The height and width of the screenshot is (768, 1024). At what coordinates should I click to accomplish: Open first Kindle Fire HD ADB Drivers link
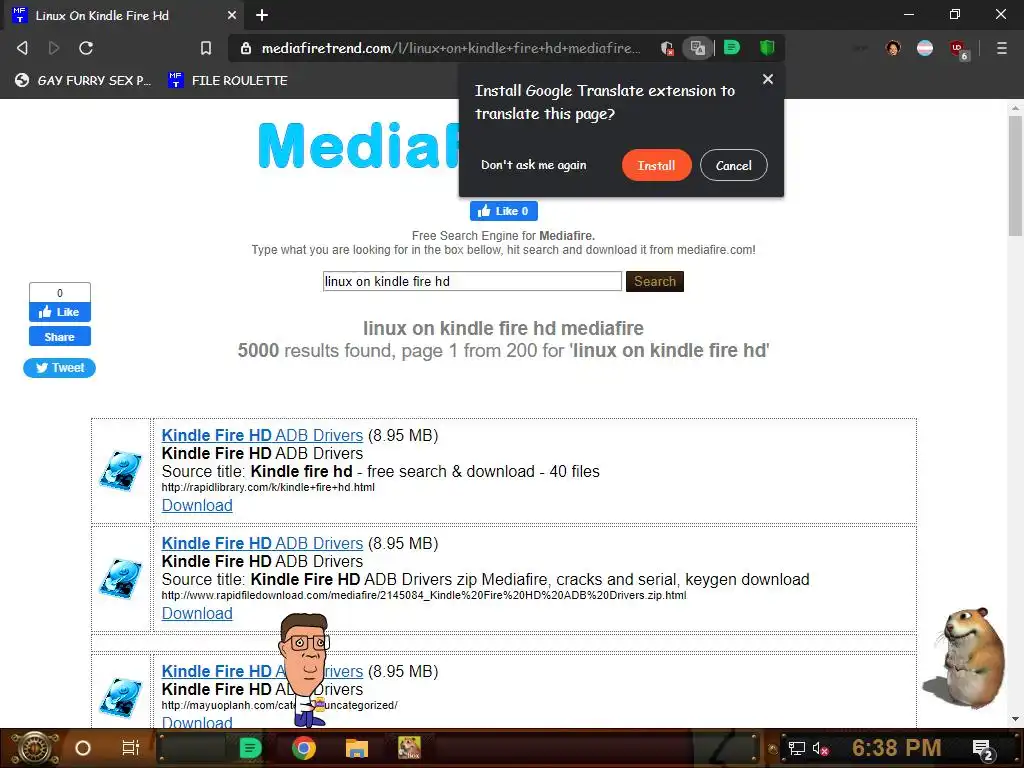262,435
